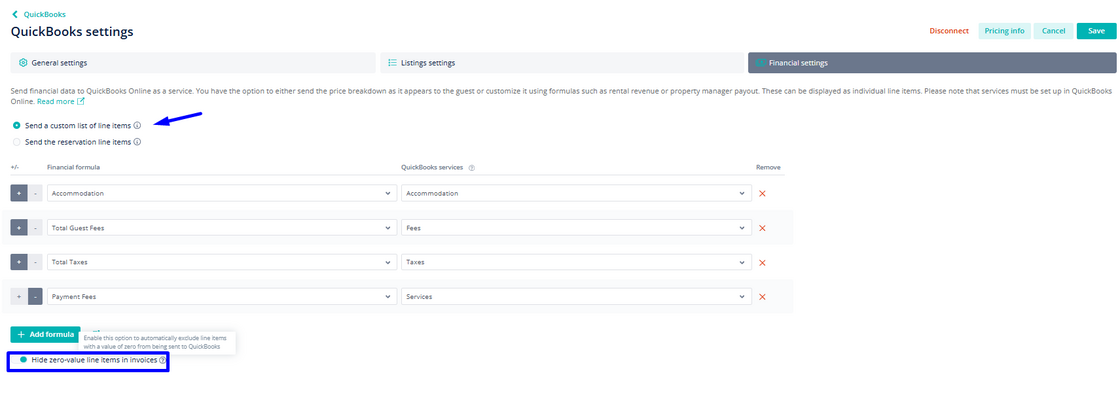Open help icon beside QuickBooks services header
The image size is (1120, 401).
472,167
